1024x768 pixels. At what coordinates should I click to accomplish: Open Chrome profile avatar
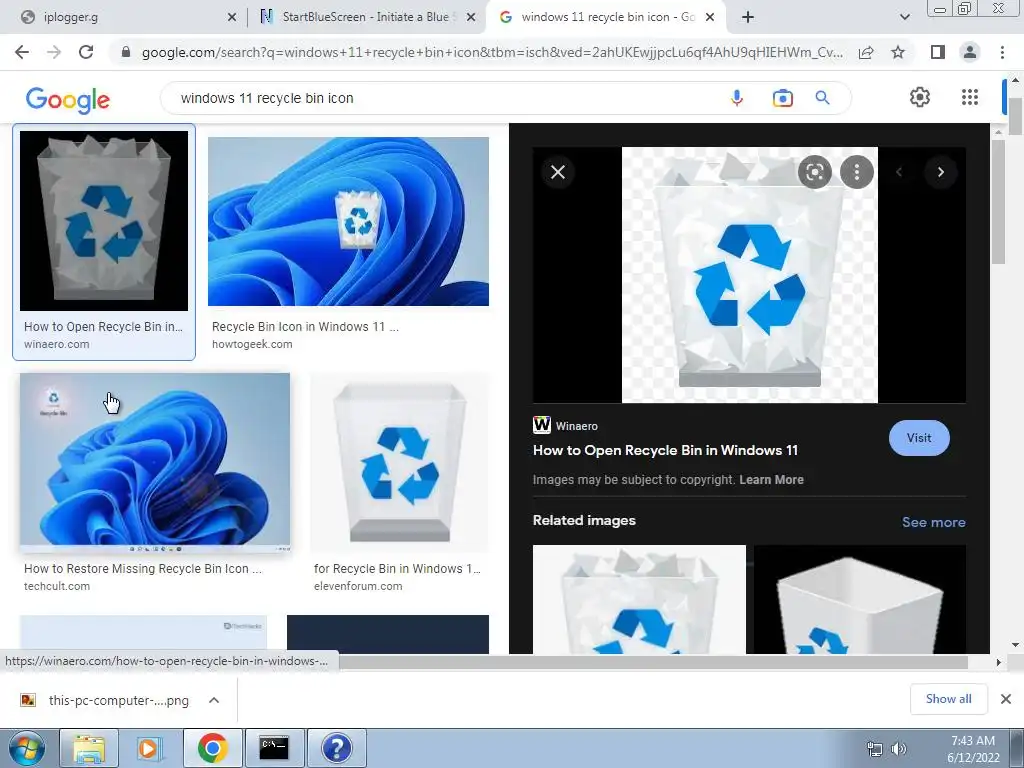click(970, 52)
